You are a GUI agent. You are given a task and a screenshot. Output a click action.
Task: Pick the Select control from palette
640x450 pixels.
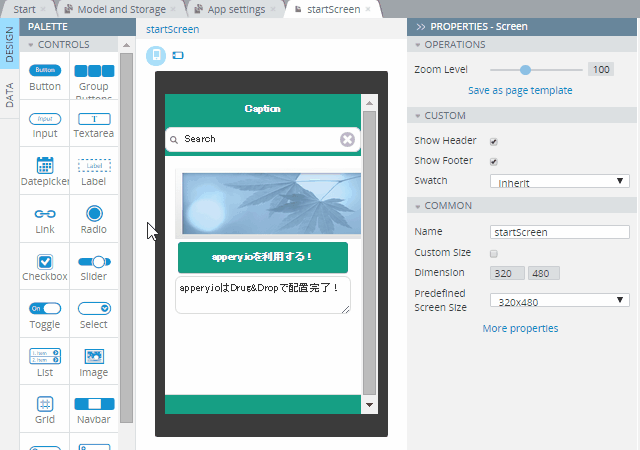tap(94, 316)
